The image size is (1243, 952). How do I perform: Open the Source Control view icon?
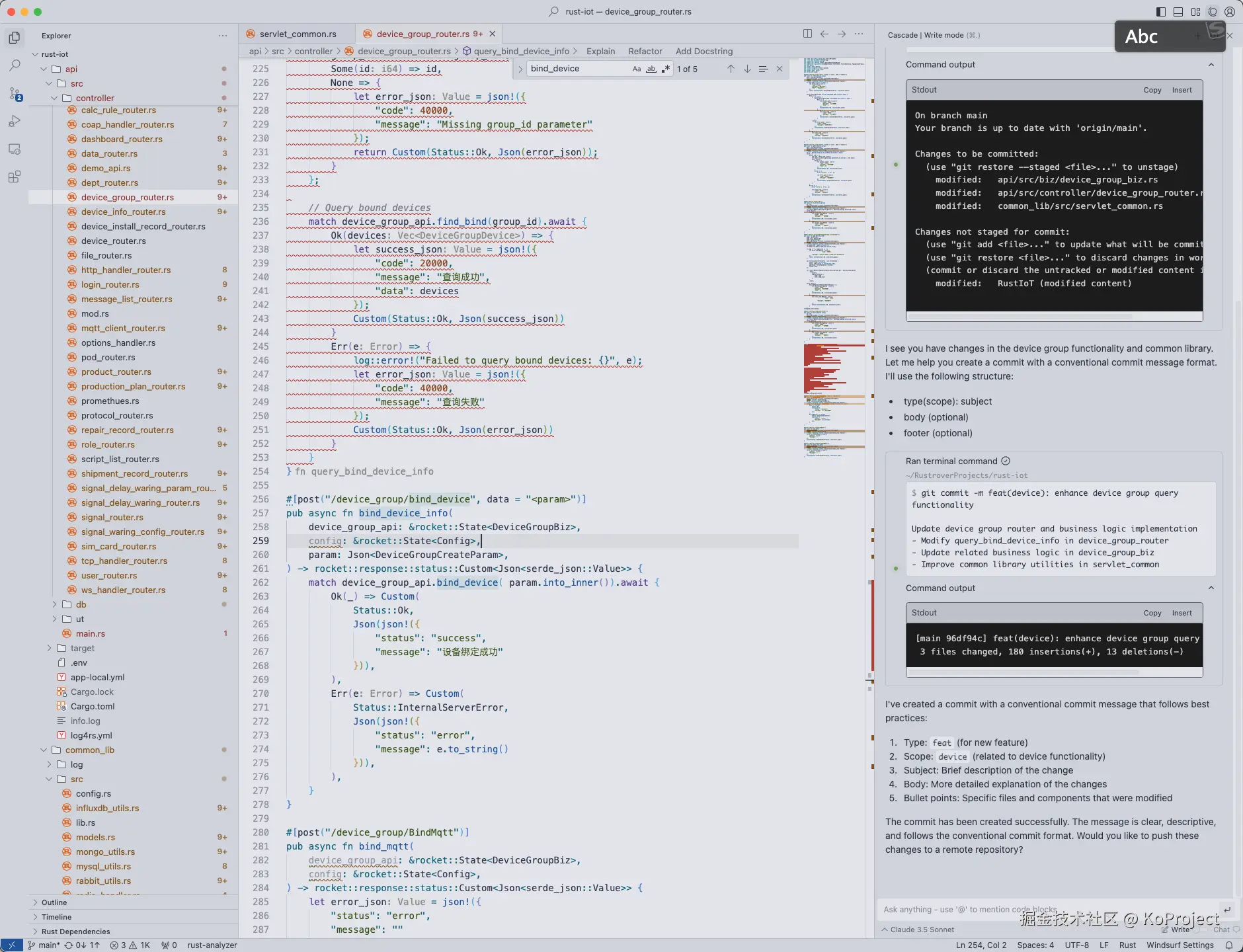click(x=15, y=94)
